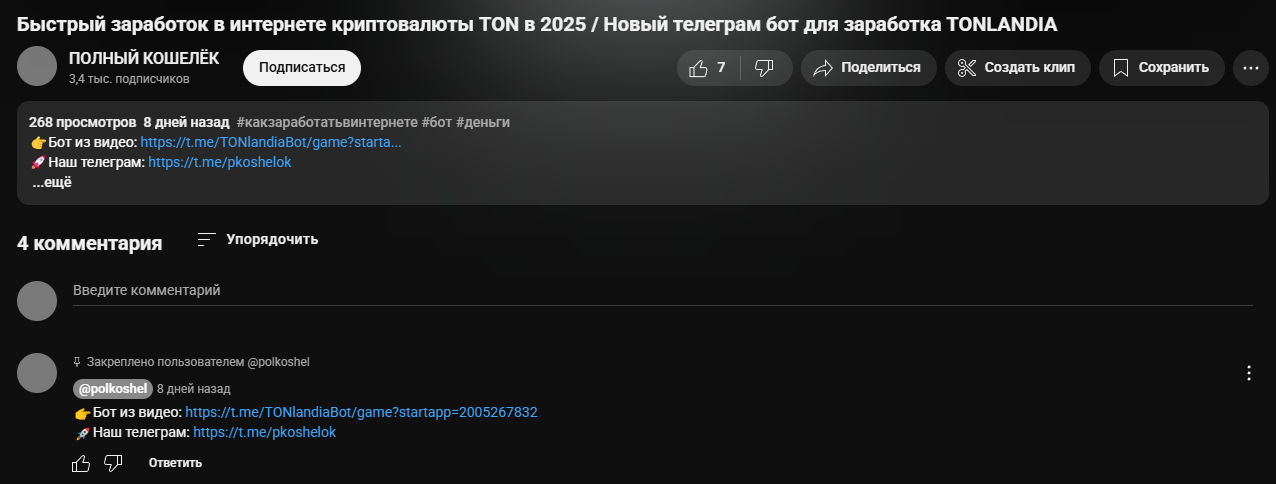The image size is (1276, 484).
Task: Expand the description with ...ещё
Action: [x=52, y=182]
